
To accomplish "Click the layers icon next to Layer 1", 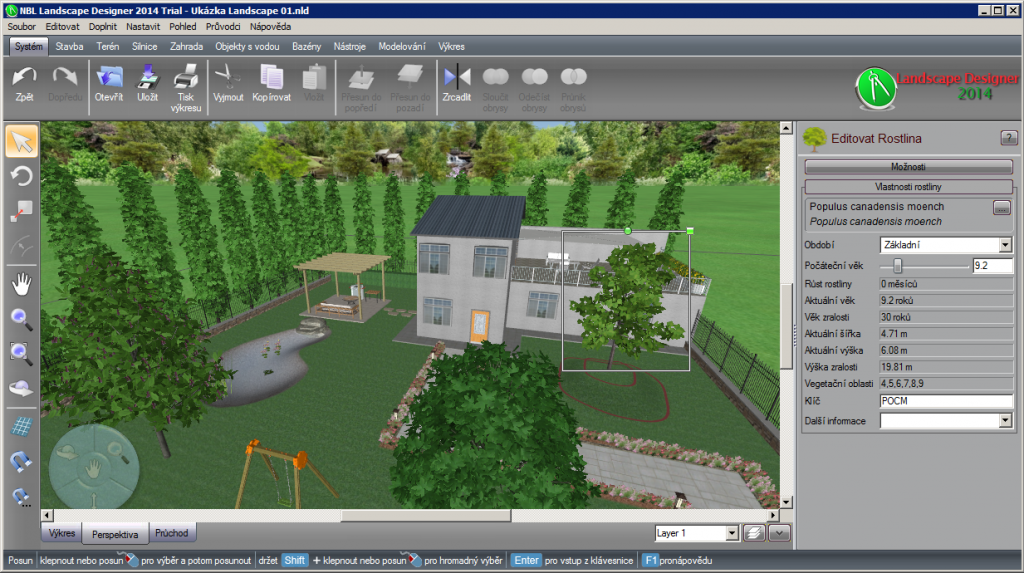I will coord(754,533).
